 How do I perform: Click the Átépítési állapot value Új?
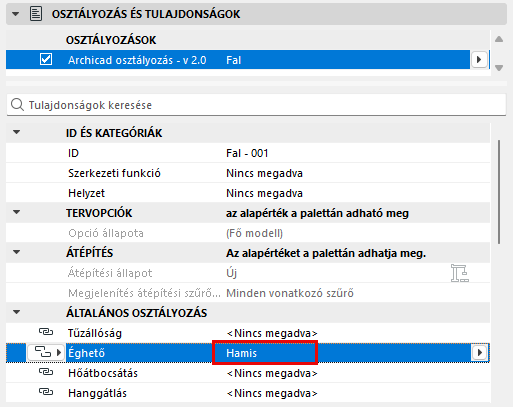click(x=231, y=273)
